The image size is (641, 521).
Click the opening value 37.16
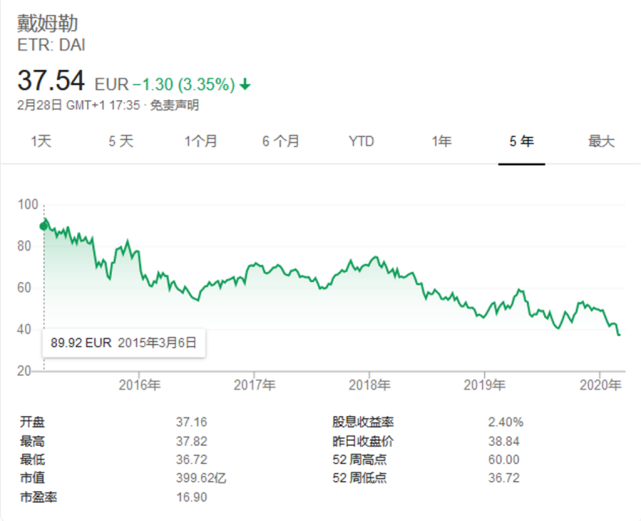[192, 422]
